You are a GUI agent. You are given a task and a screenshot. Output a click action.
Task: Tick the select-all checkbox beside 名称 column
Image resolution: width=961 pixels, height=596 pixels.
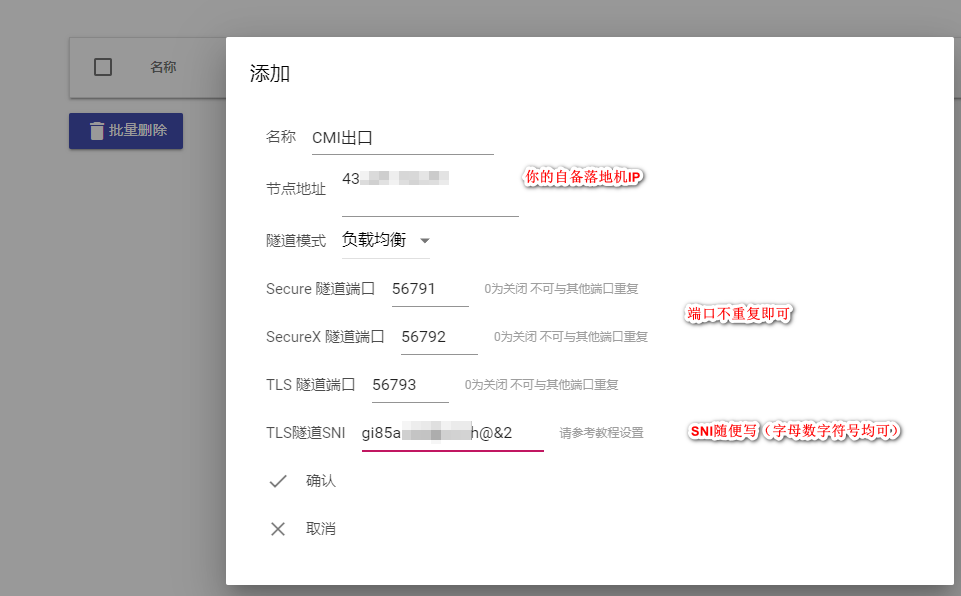click(103, 67)
